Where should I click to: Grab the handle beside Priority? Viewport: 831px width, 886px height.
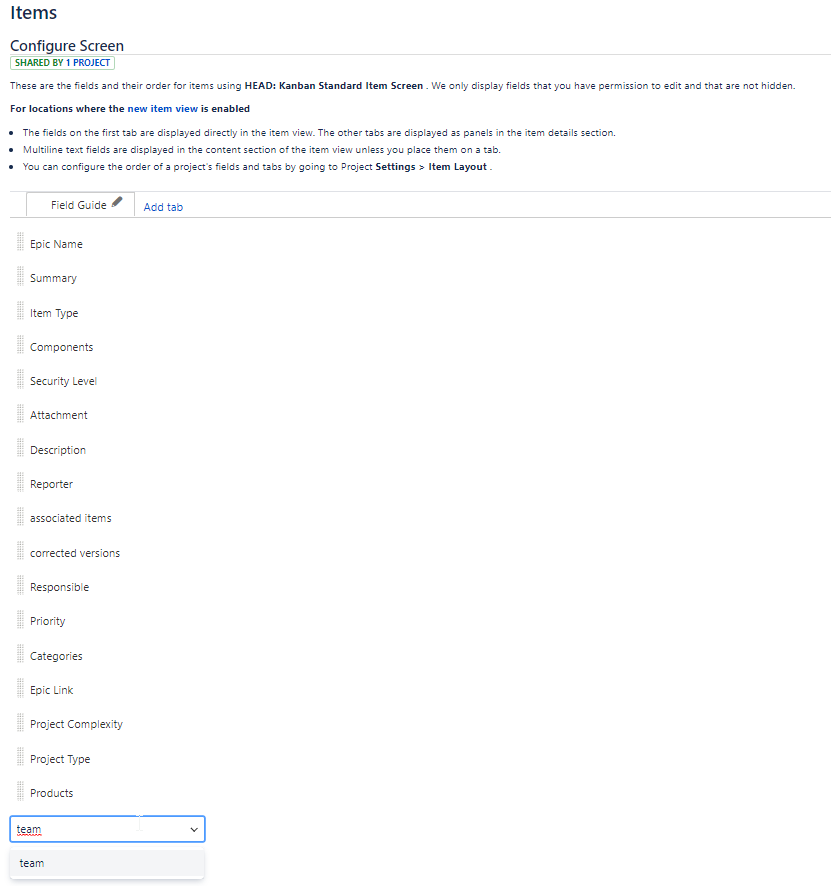click(19, 620)
